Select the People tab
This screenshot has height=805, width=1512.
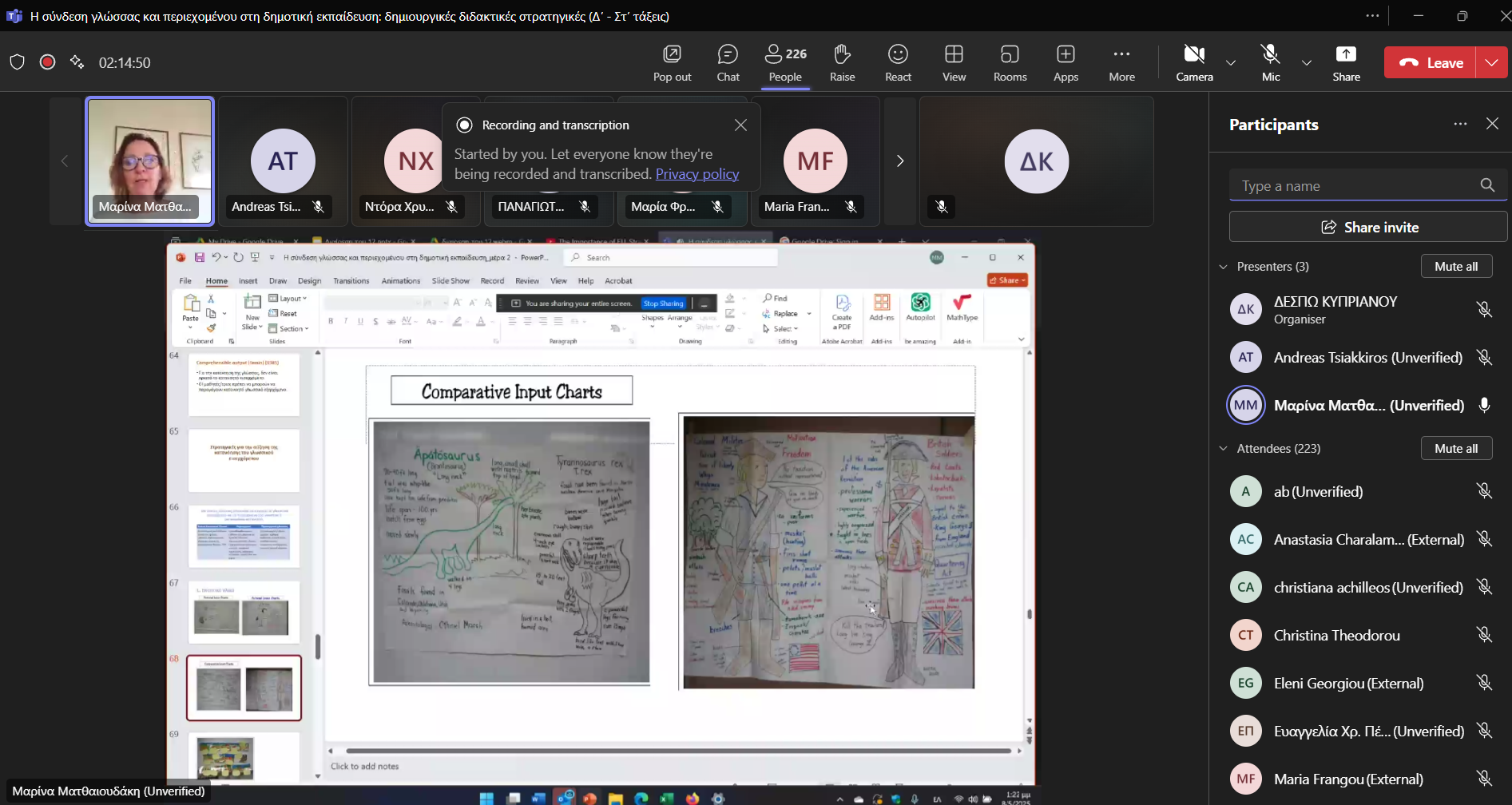(785, 62)
